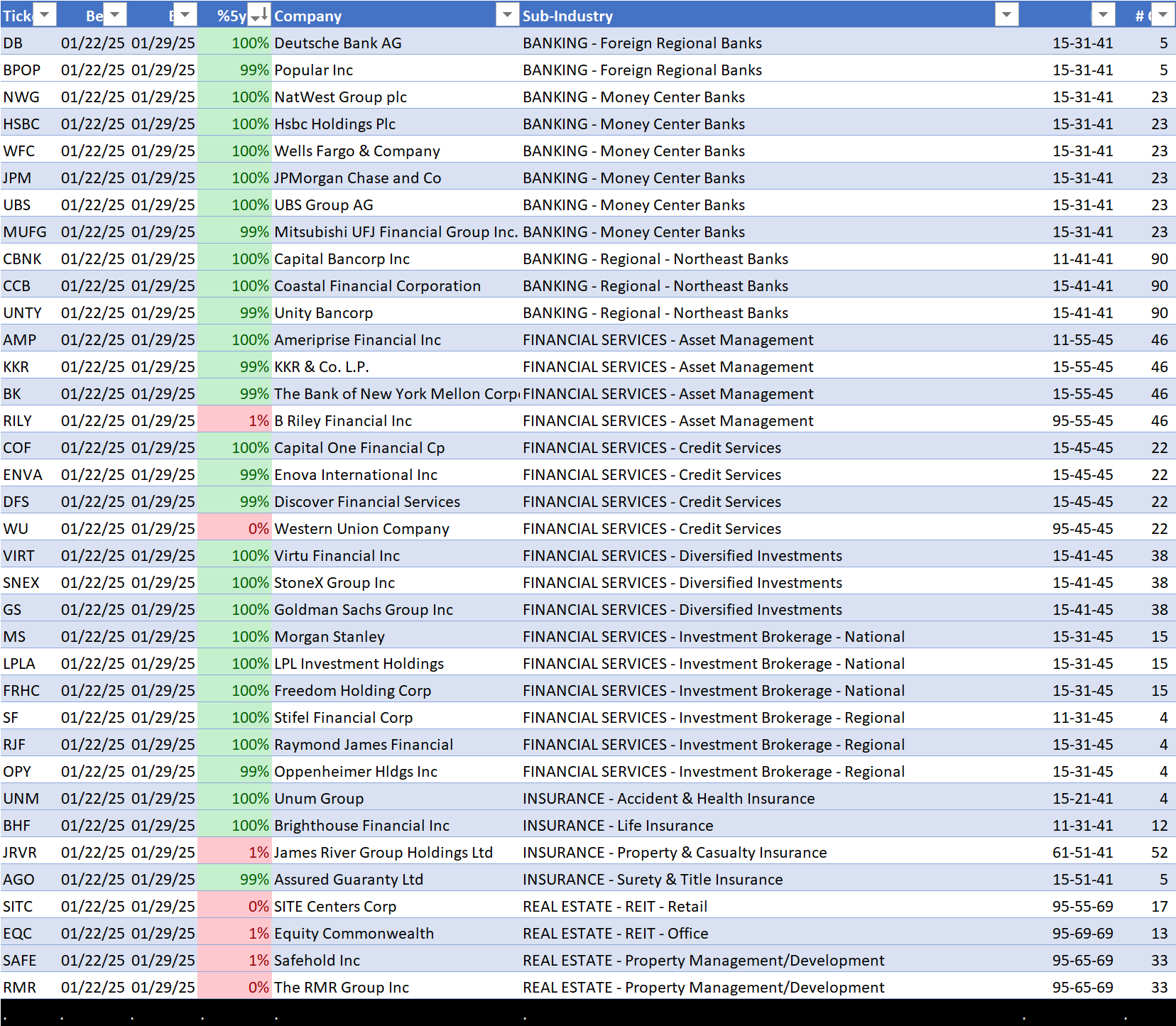1176x1026 pixels.
Task: Click the Mitsubishi UFJ Financial Group Inc. cell
Action: [396, 232]
